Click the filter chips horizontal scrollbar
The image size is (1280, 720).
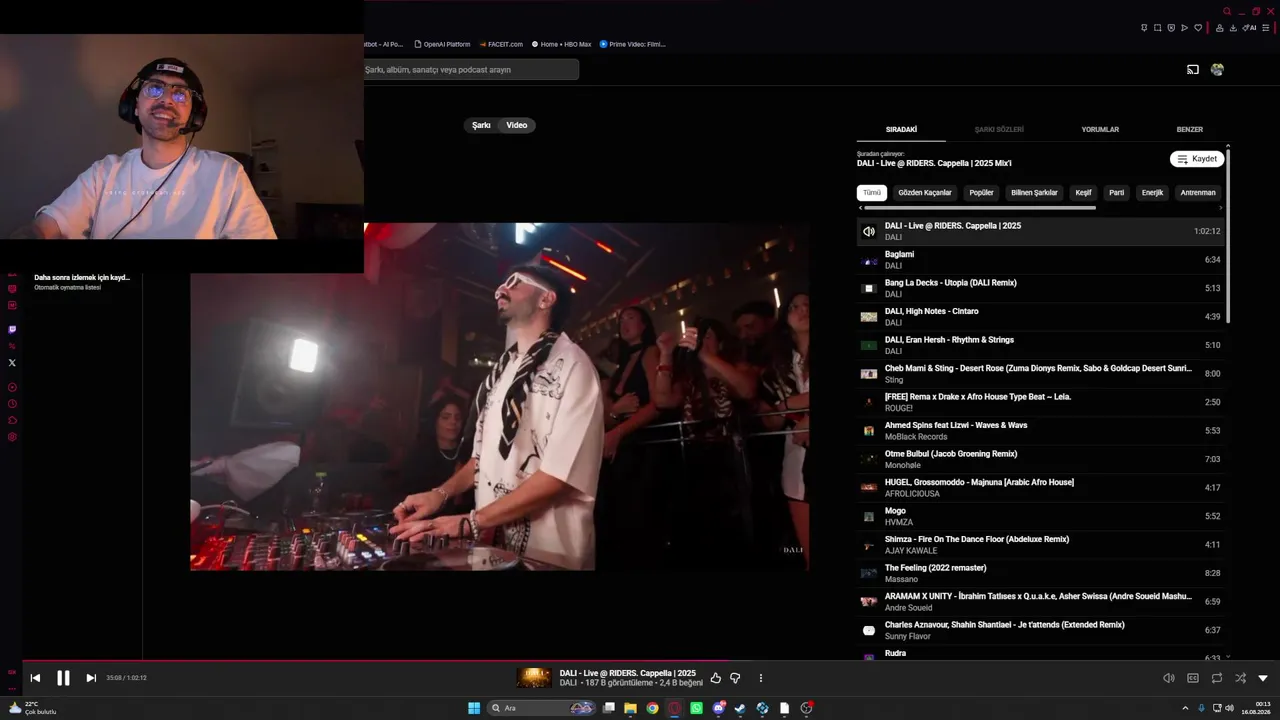979,208
